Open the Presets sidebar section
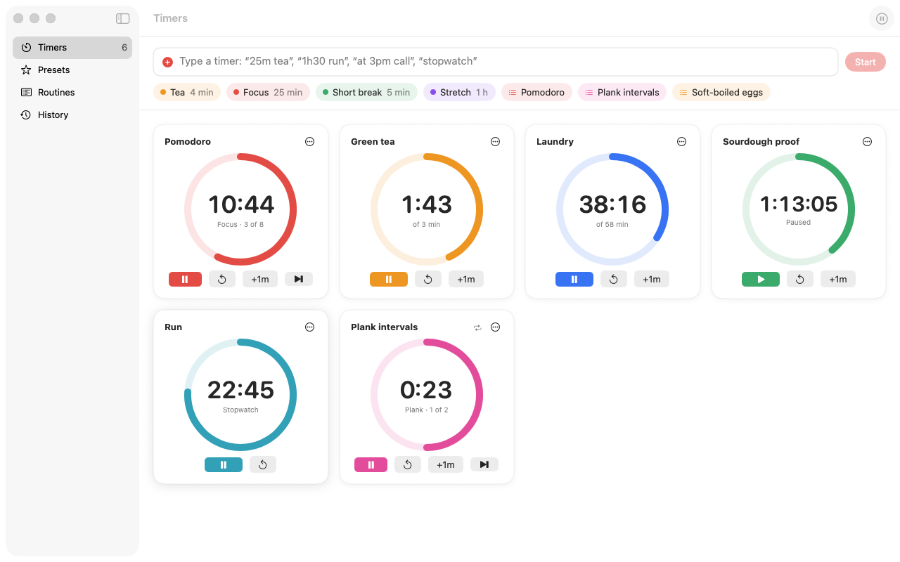This screenshot has height=562, width=900. click(x=72, y=70)
